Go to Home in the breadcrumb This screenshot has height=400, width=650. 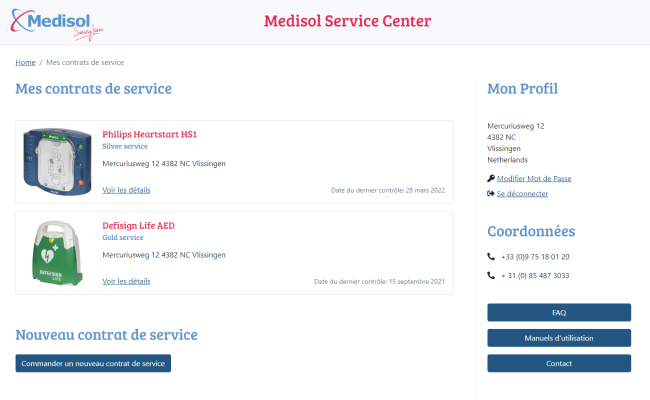click(25, 62)
